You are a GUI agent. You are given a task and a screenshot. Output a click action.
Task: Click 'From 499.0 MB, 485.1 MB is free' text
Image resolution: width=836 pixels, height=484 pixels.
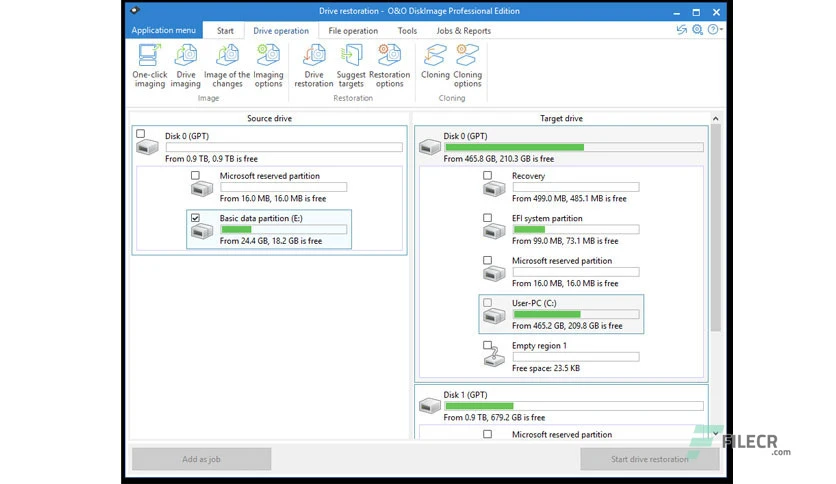click(569, 198)
